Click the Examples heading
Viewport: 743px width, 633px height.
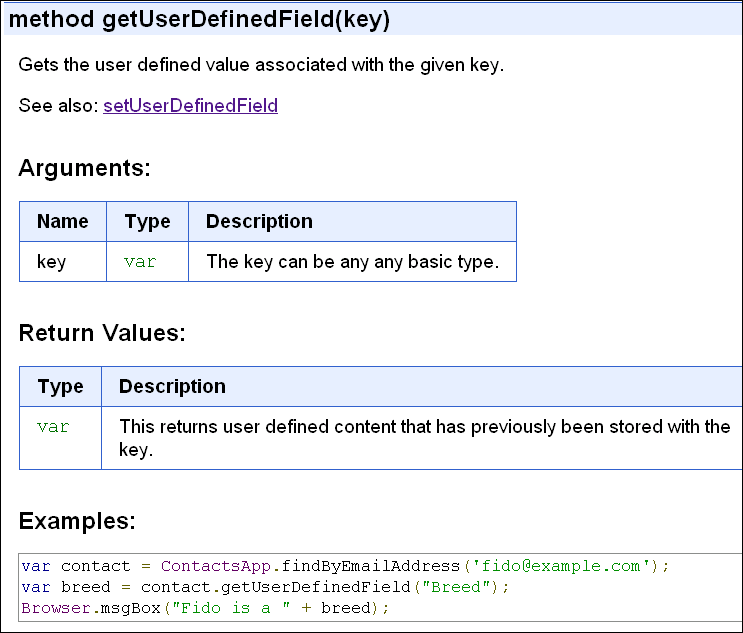tap(77, 521)
